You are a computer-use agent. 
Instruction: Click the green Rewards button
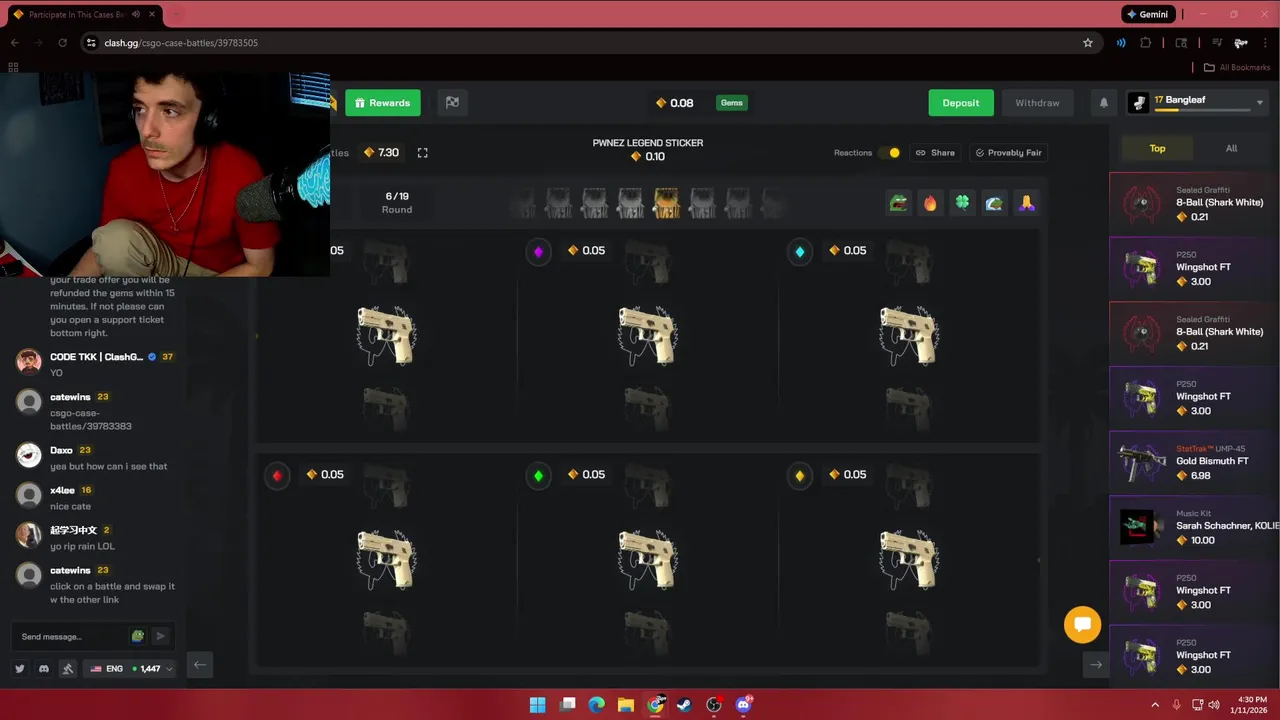383,103
